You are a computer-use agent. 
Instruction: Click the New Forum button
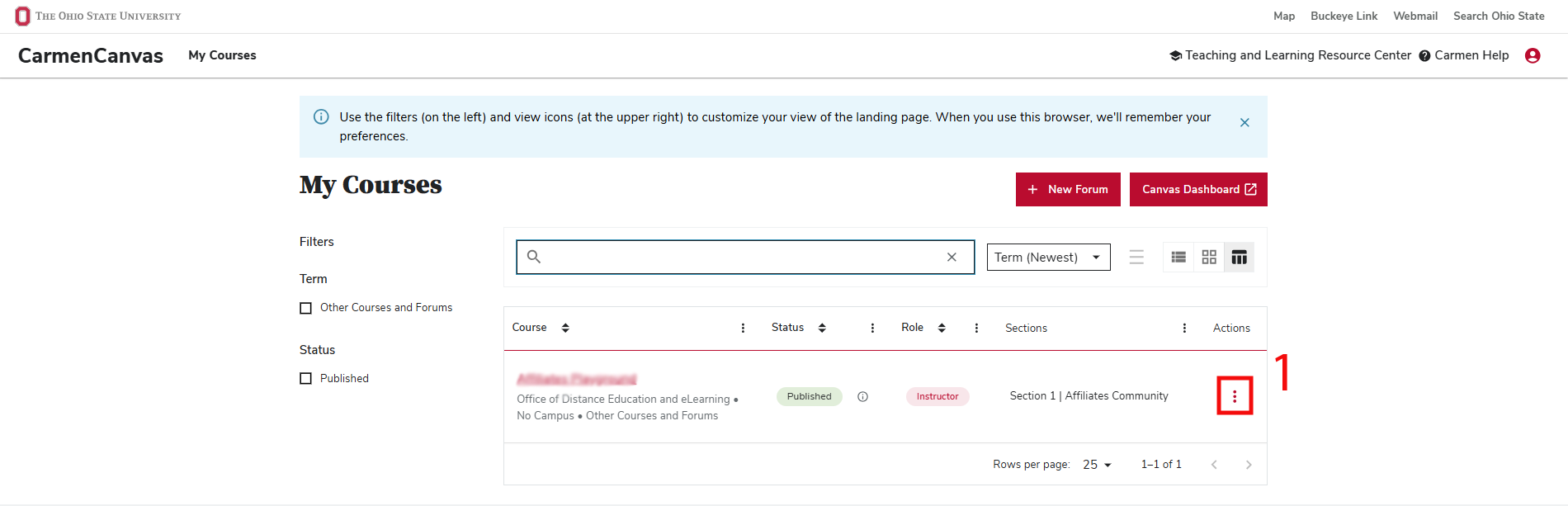pos(1068,189)
